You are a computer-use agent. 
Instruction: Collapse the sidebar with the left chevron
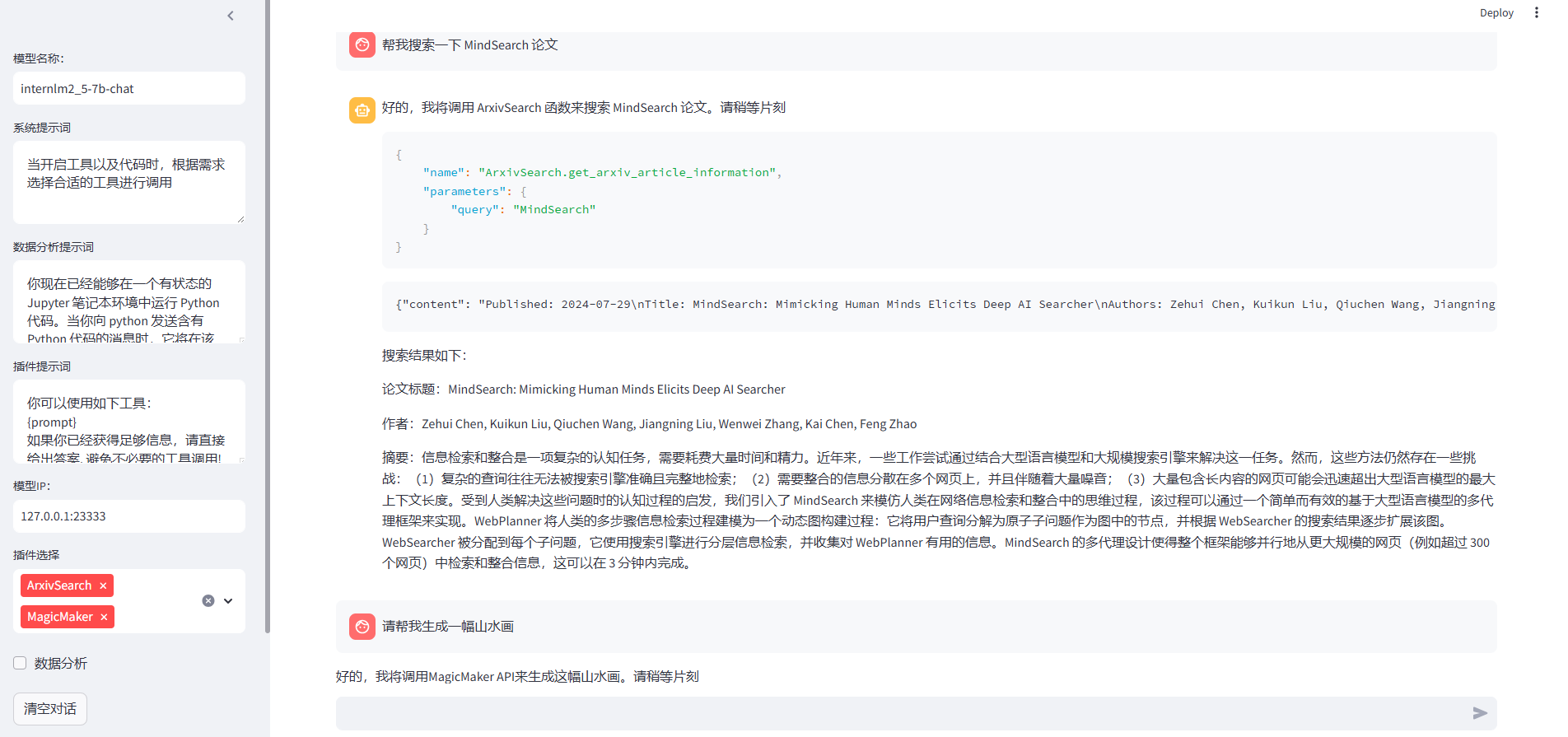231,16
